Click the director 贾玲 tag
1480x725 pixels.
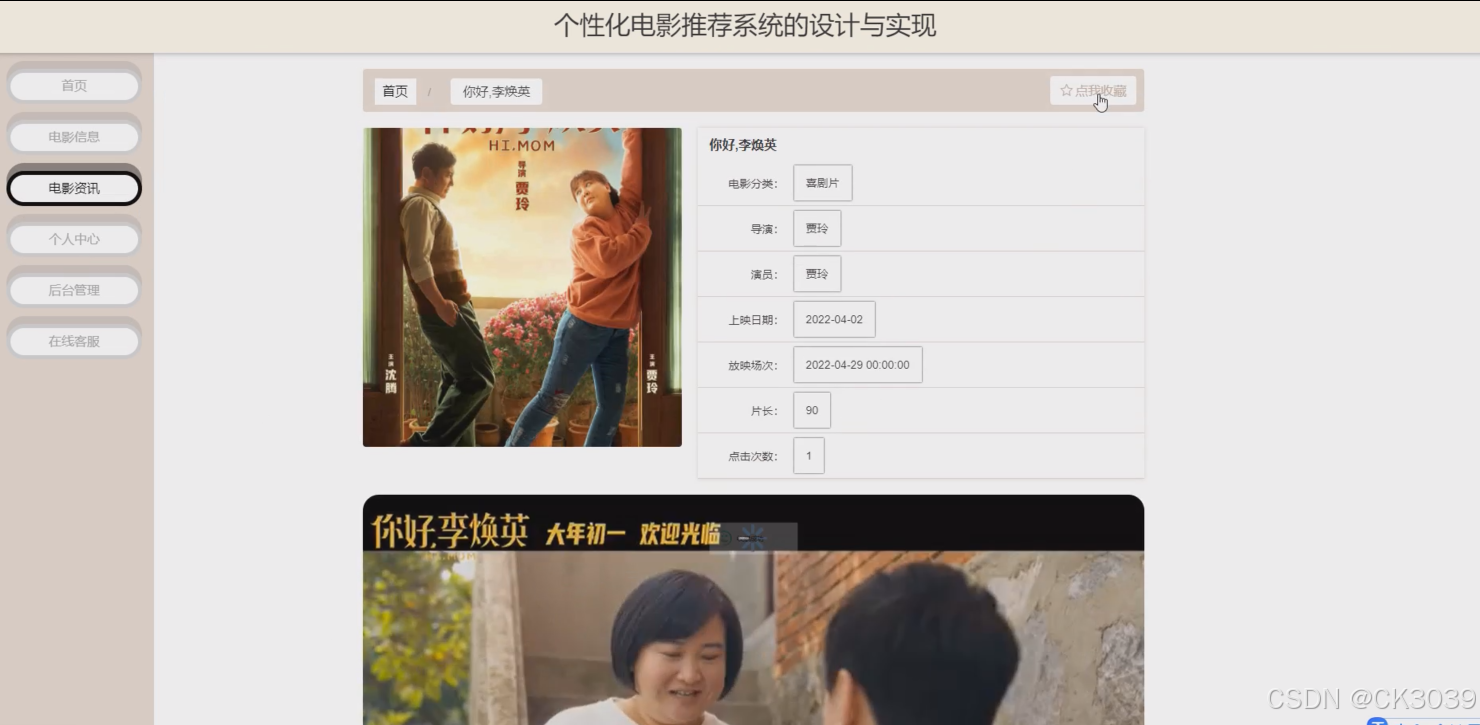[817, 228]
